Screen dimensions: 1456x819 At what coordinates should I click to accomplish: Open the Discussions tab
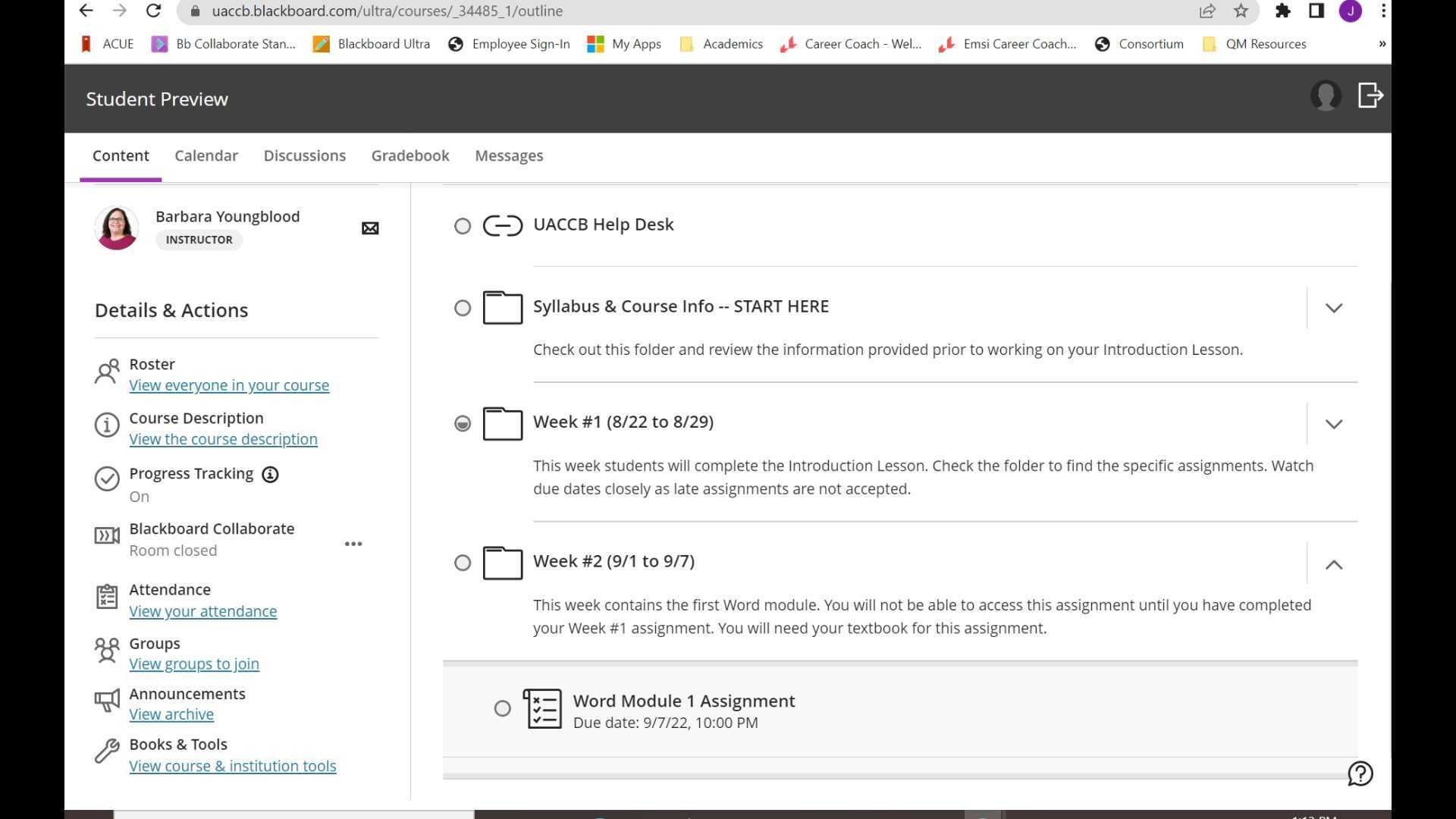[x=304, y=155]
